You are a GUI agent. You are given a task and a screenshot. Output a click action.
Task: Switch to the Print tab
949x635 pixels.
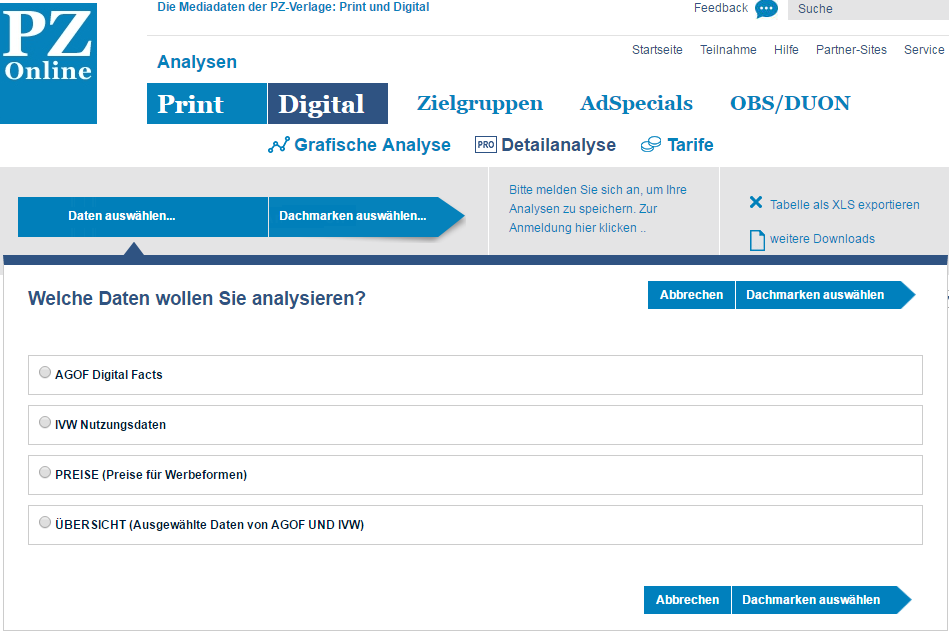(x=206, y=104)
